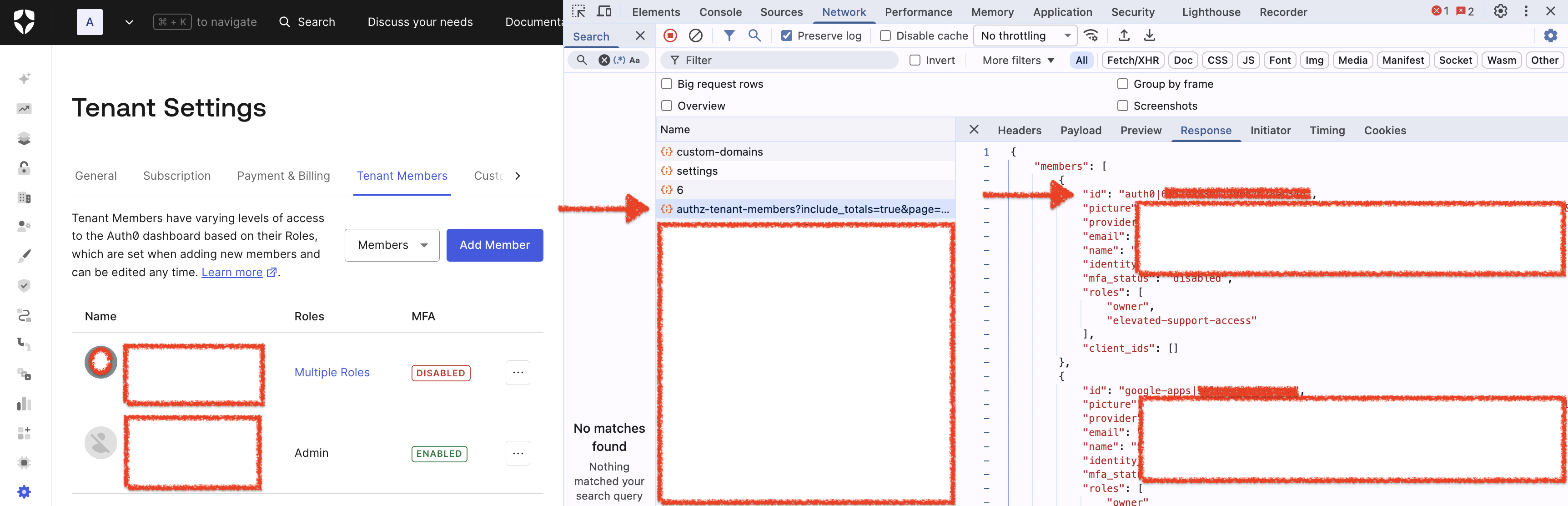Viewport: 1568px width, 506px height.
Task: Switch to the General settings tab
Action: [x=95, y=176]
